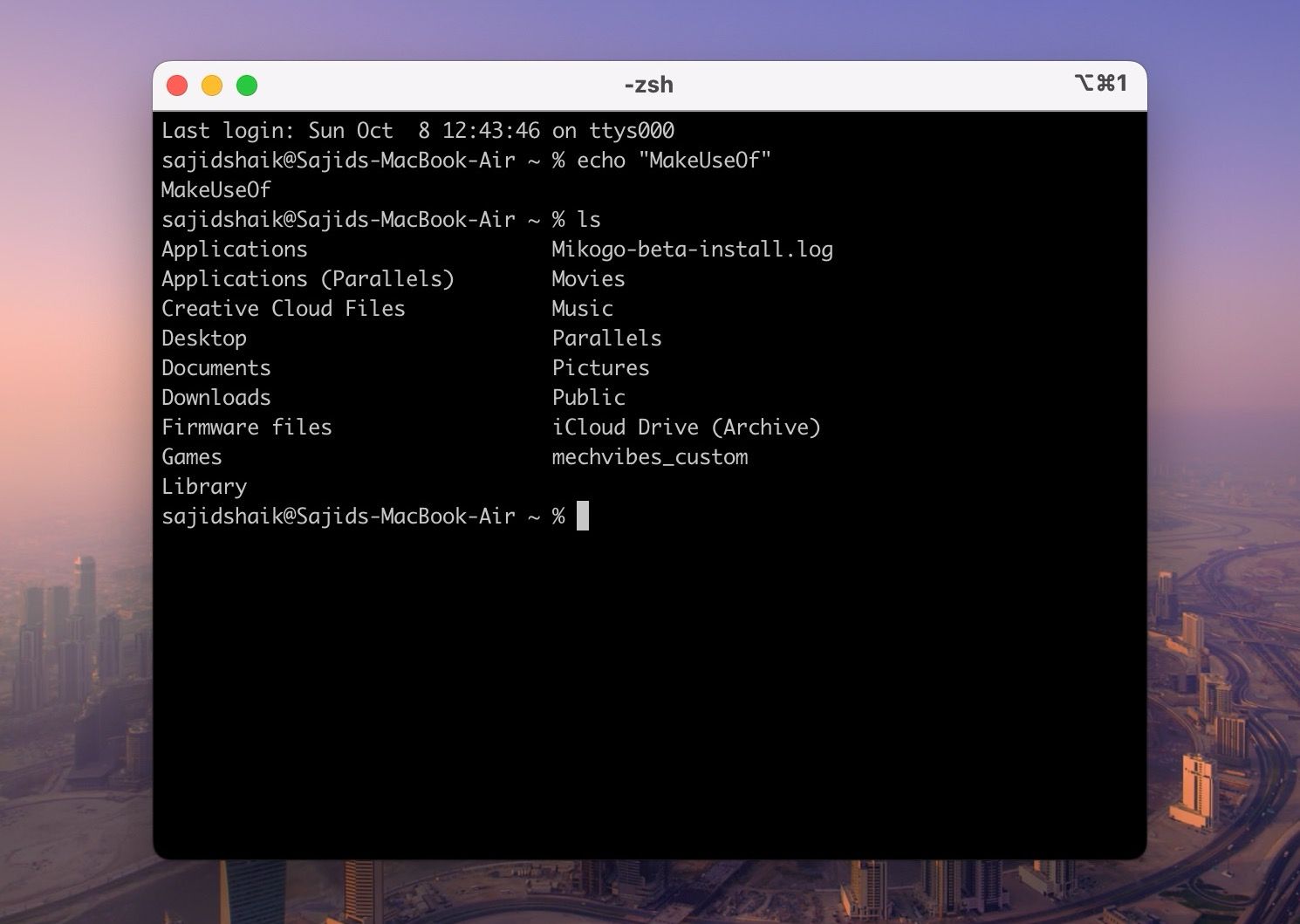This screenshot has height=924, width=1300.
Task: Click the mechvibes_custom folder name
Action: coord(649,456)
